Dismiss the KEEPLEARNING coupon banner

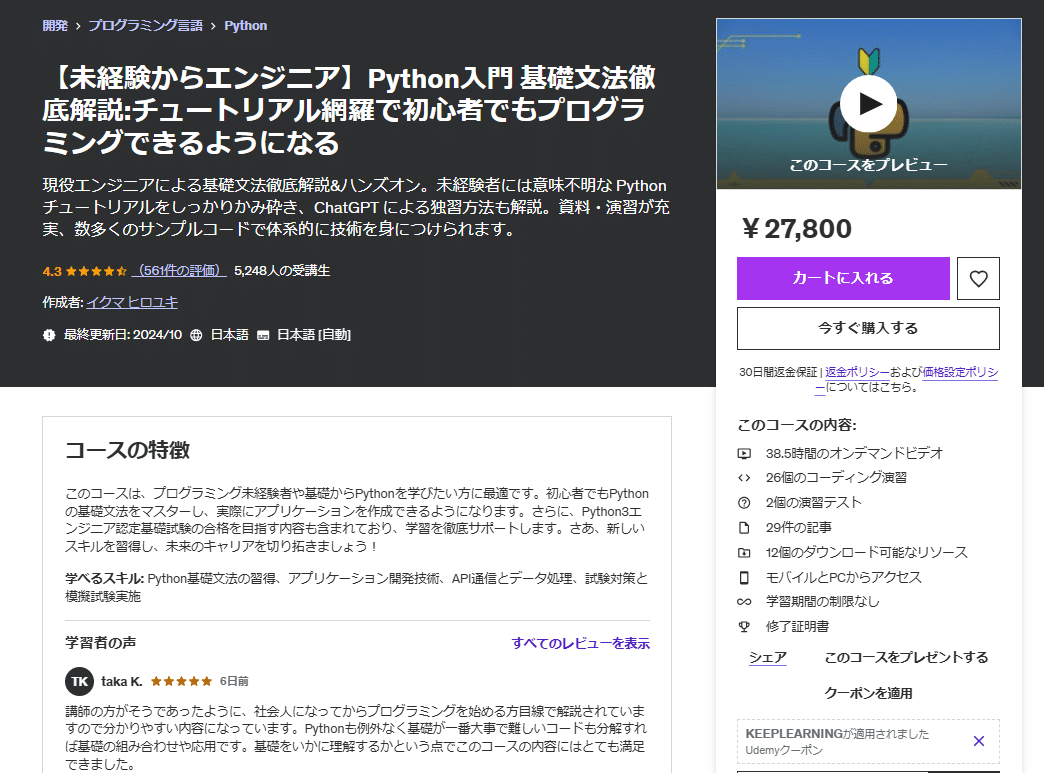pos(977,741)
